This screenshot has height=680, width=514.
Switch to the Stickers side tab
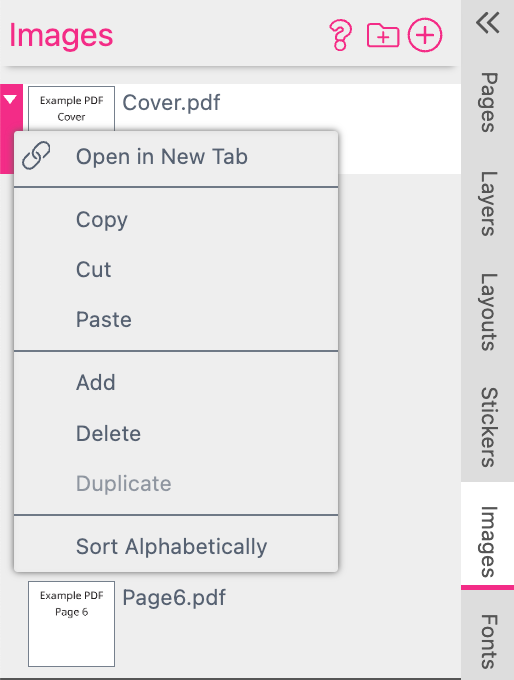pos(488,427)
